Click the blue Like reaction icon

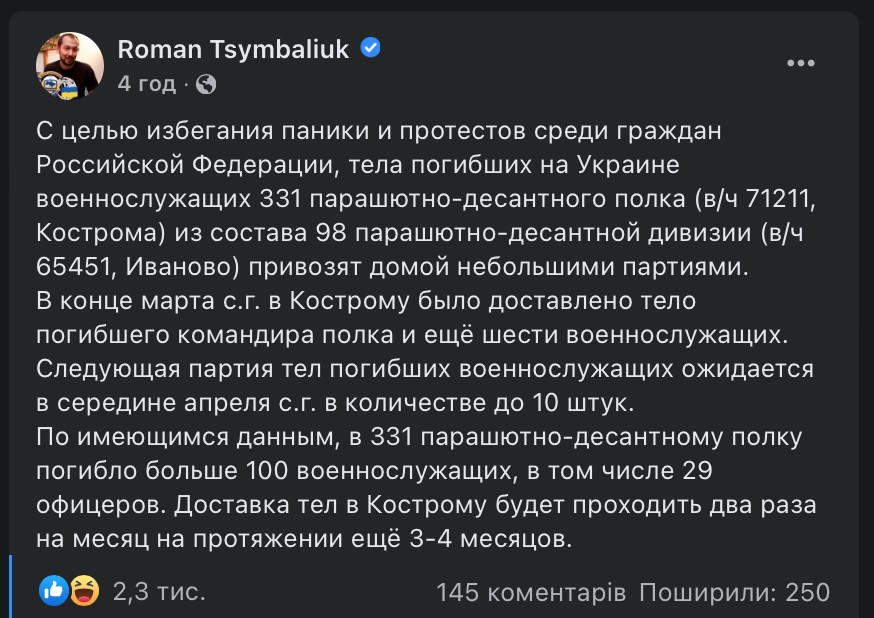pos(53,592)
